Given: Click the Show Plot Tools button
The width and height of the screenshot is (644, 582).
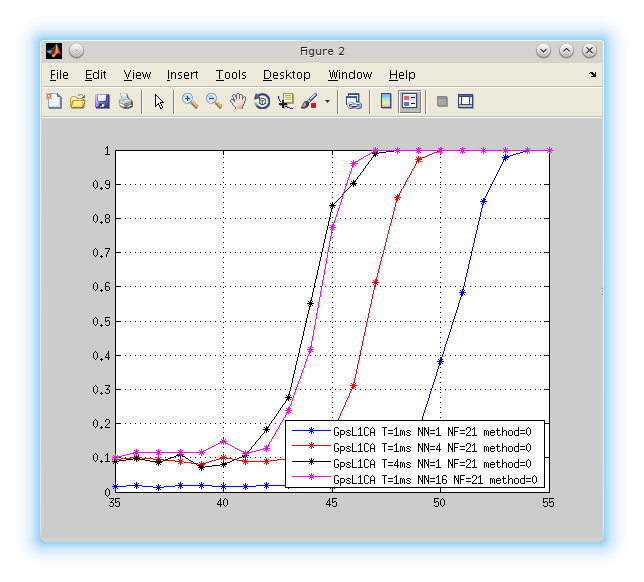Looking at the screenshot, I should point(465,101).
